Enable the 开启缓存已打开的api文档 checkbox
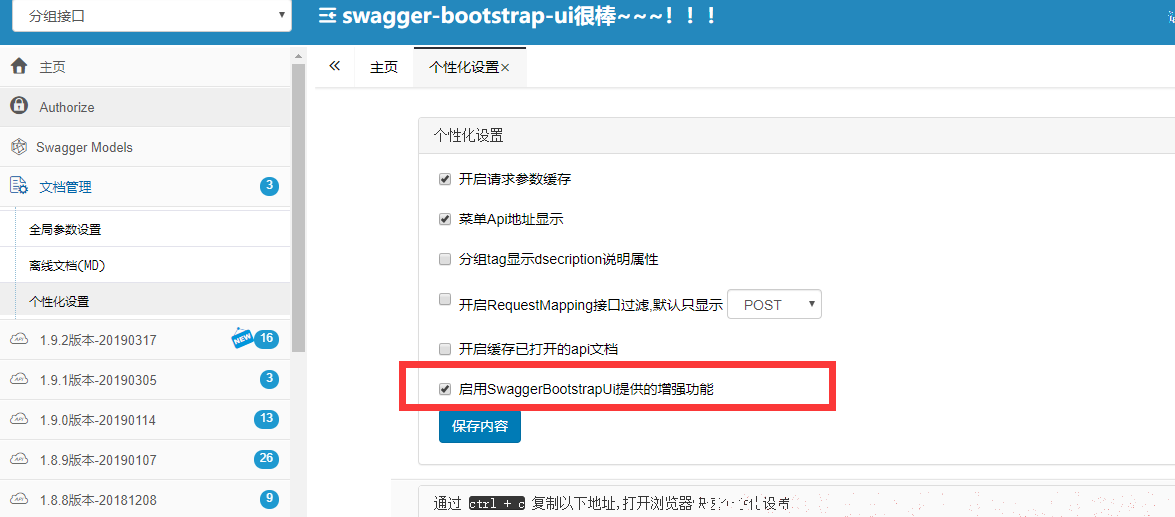The image size is (1175, 517). coord(444,348)
